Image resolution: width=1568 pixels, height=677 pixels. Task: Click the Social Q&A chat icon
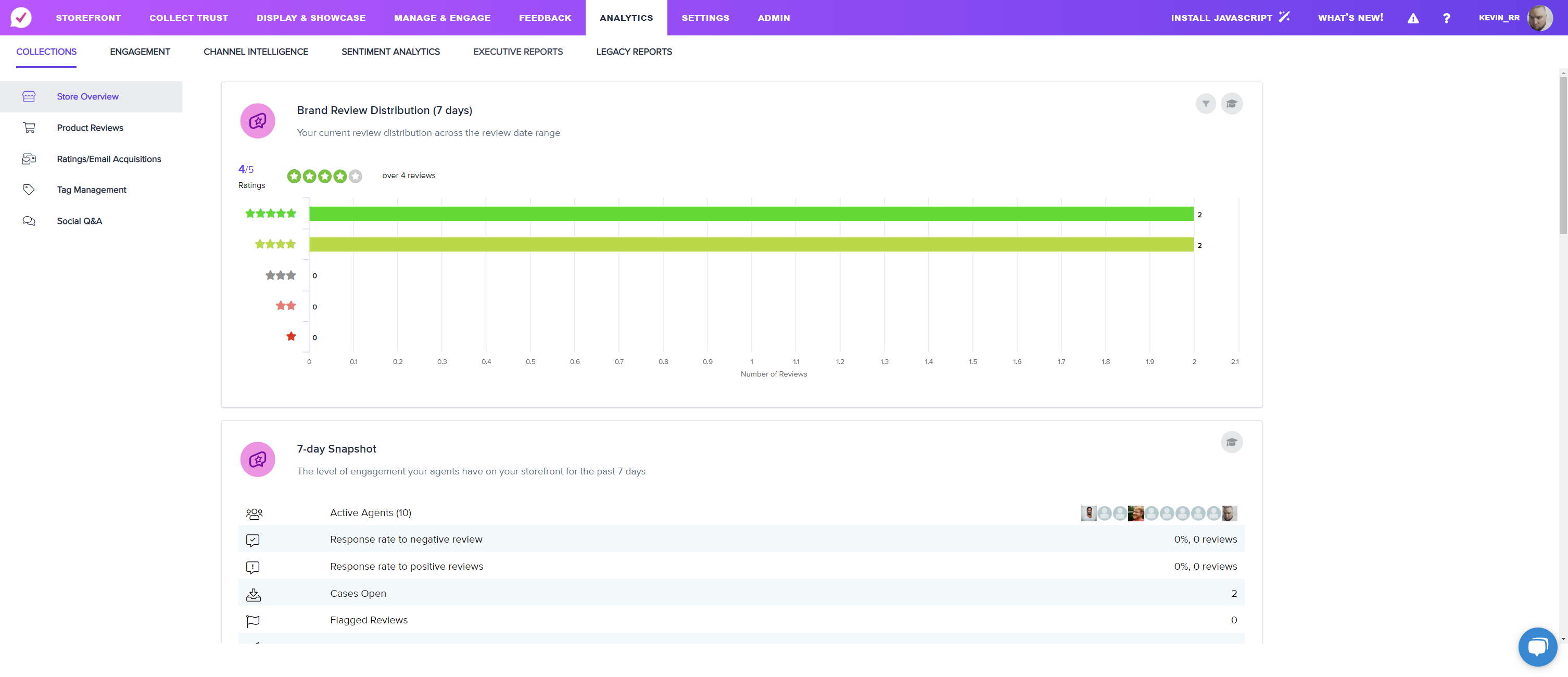pyautogui.click(x=29, y=220)
